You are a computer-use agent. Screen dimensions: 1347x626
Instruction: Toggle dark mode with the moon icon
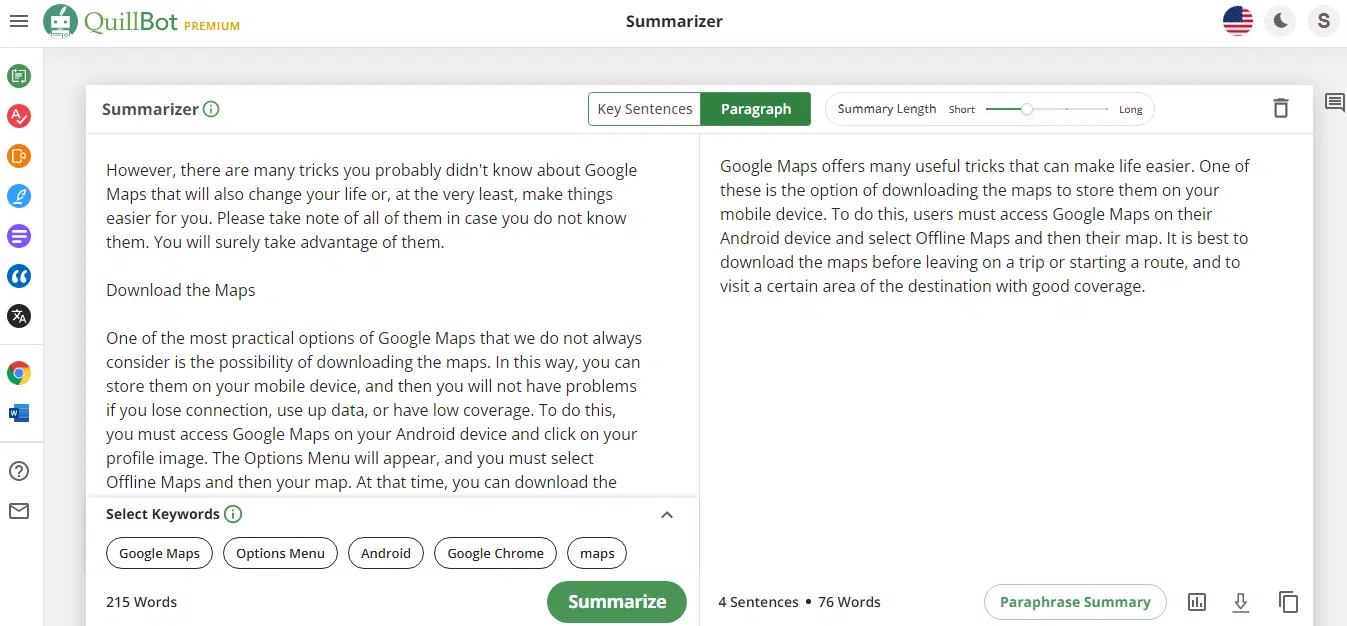pyautogui.click(x=1280, y=20)
